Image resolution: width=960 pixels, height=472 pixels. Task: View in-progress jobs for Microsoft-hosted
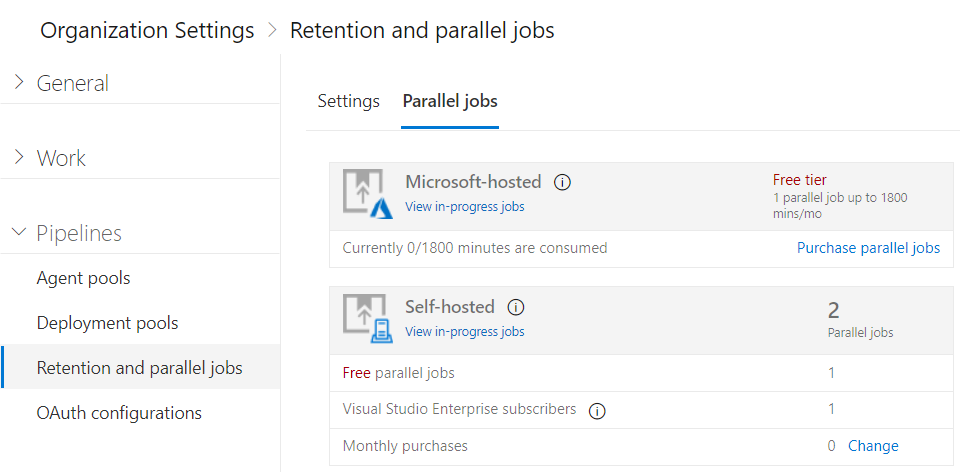click(465, 207)
